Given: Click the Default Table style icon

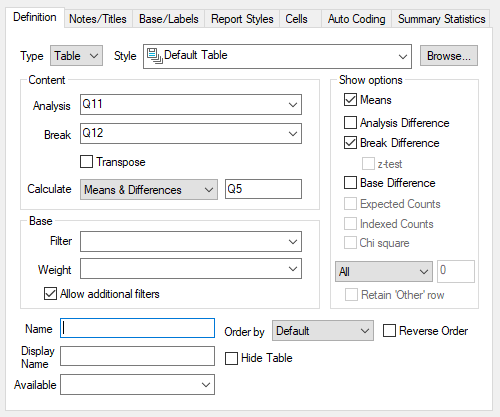Looking at the screenshot, I should [x=154, y=56].
